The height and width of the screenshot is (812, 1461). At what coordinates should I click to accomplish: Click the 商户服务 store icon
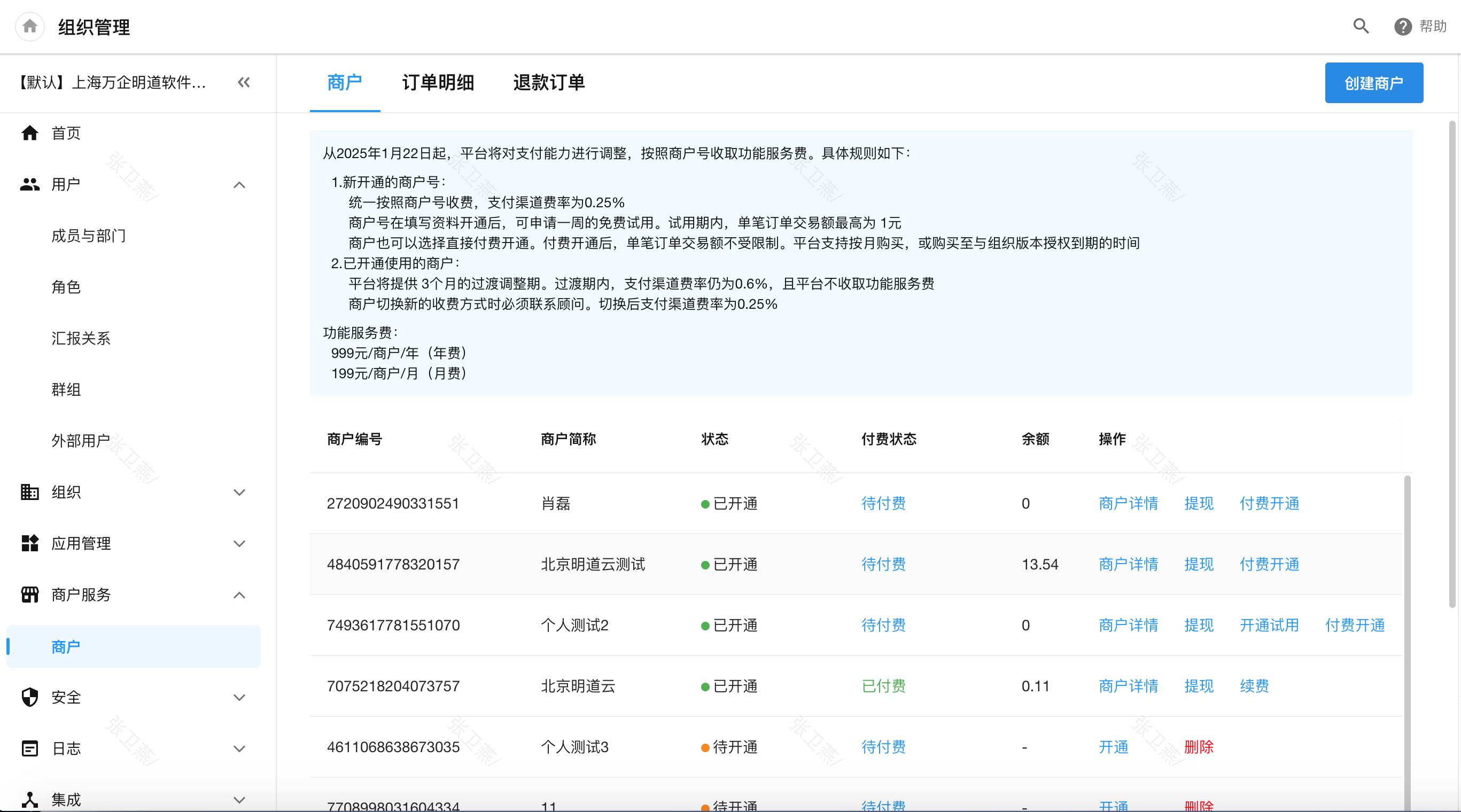coord(29,594)
